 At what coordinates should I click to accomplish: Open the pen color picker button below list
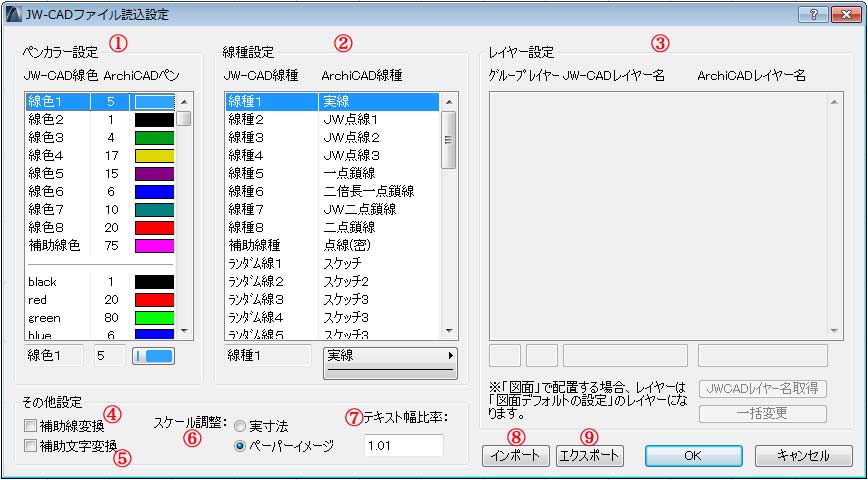pos(153,356)
